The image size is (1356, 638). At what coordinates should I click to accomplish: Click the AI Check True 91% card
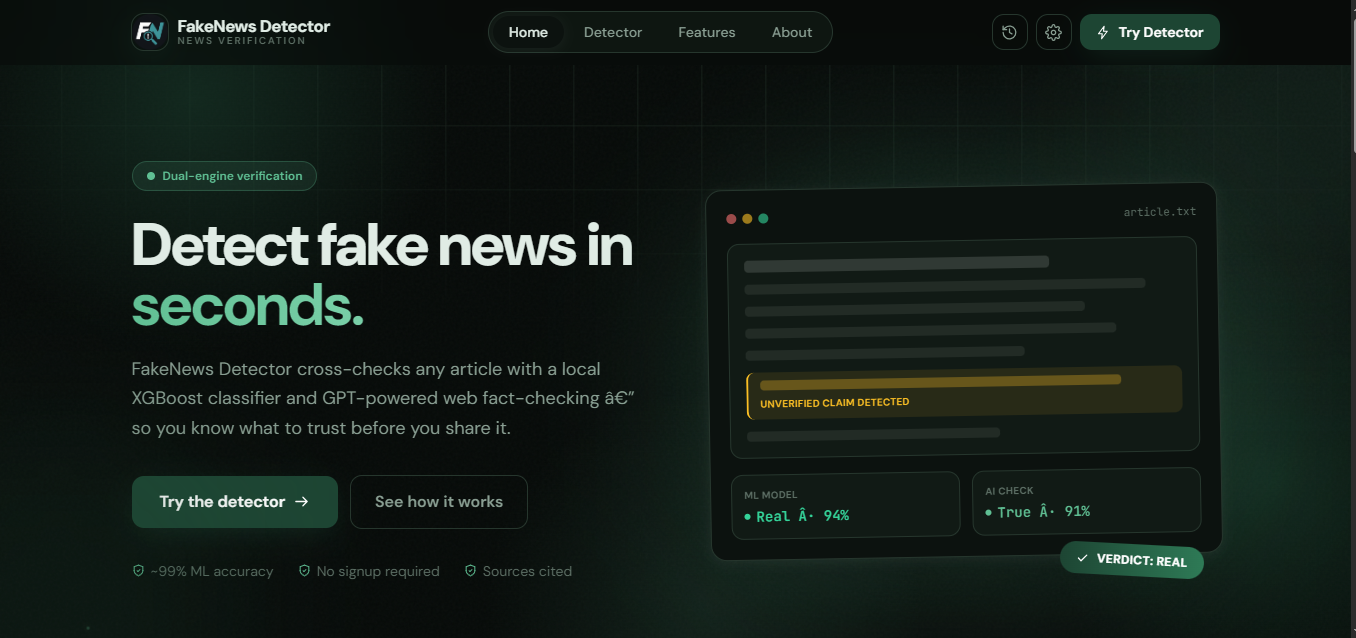click(1086, 500)
